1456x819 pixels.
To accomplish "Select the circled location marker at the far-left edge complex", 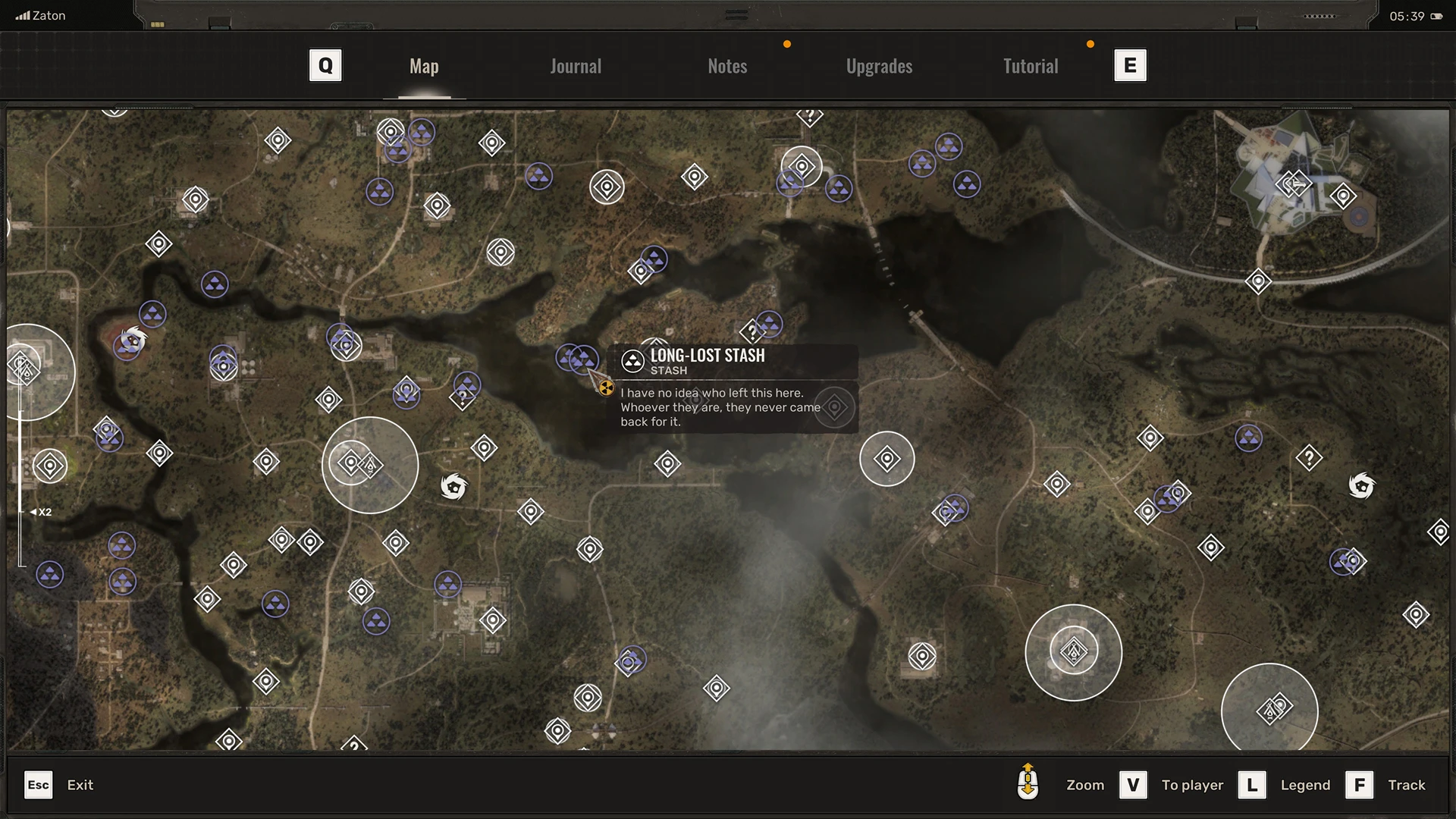I will (x=50, y=466).
